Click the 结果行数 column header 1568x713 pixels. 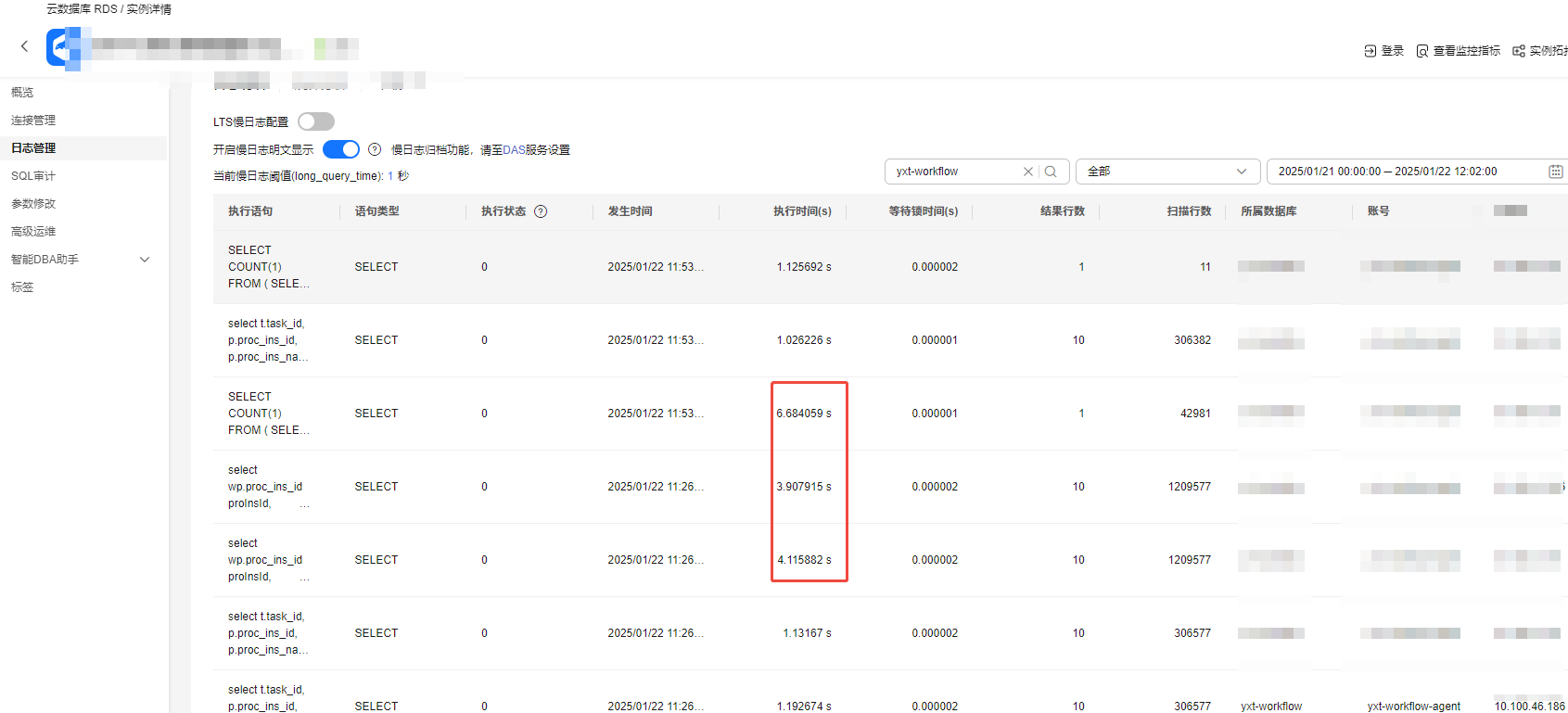point(1063,211)
